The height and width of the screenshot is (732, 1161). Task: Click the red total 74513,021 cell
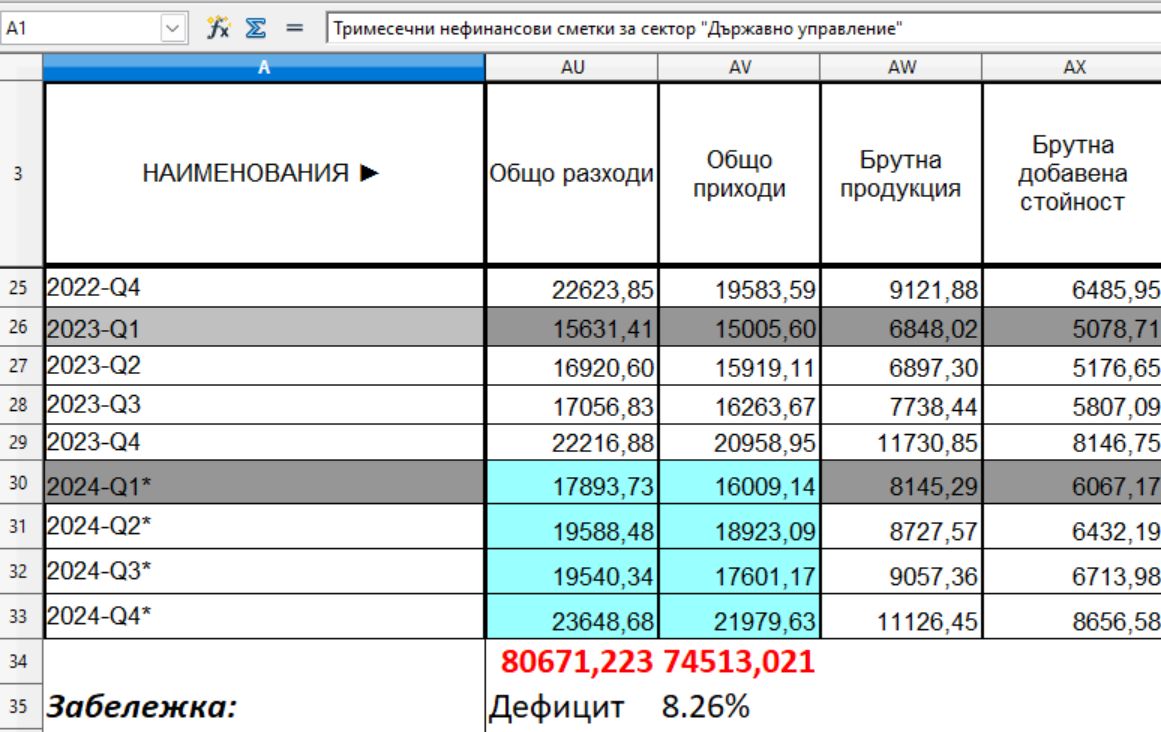[739, 661]
